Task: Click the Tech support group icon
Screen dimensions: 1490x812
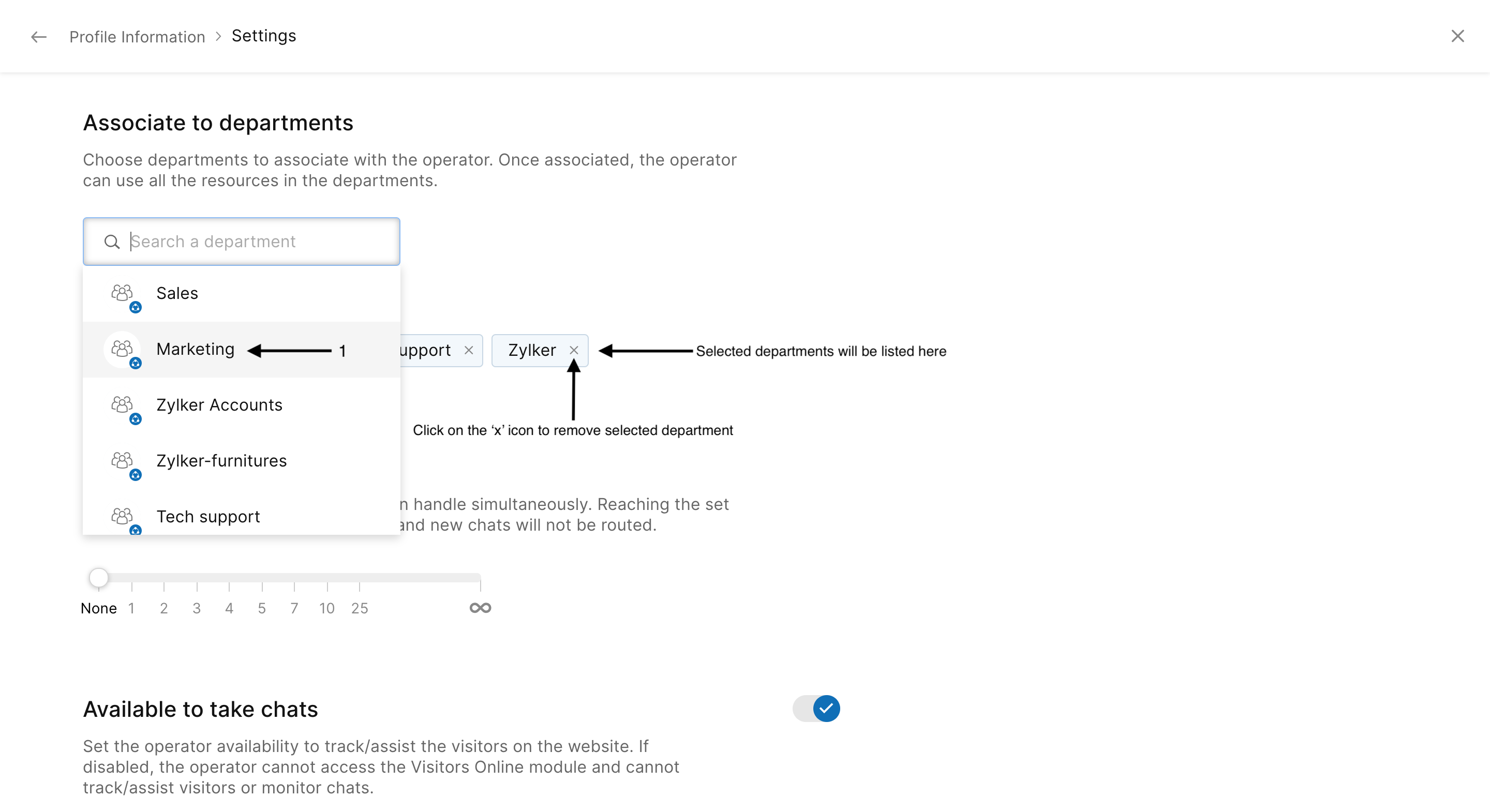Action: (123, 517)
